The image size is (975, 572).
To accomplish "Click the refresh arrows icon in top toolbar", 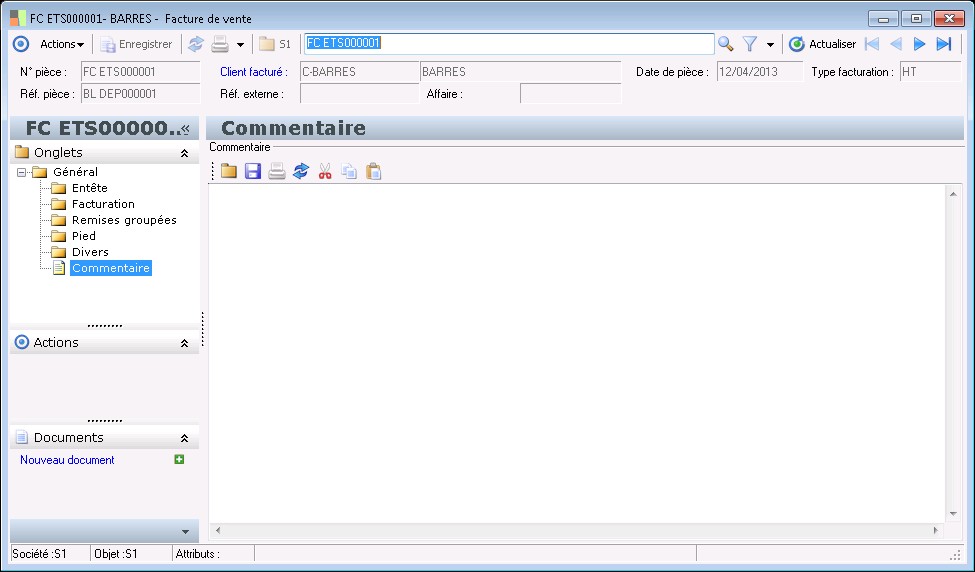I will click(x=196, y=44).
